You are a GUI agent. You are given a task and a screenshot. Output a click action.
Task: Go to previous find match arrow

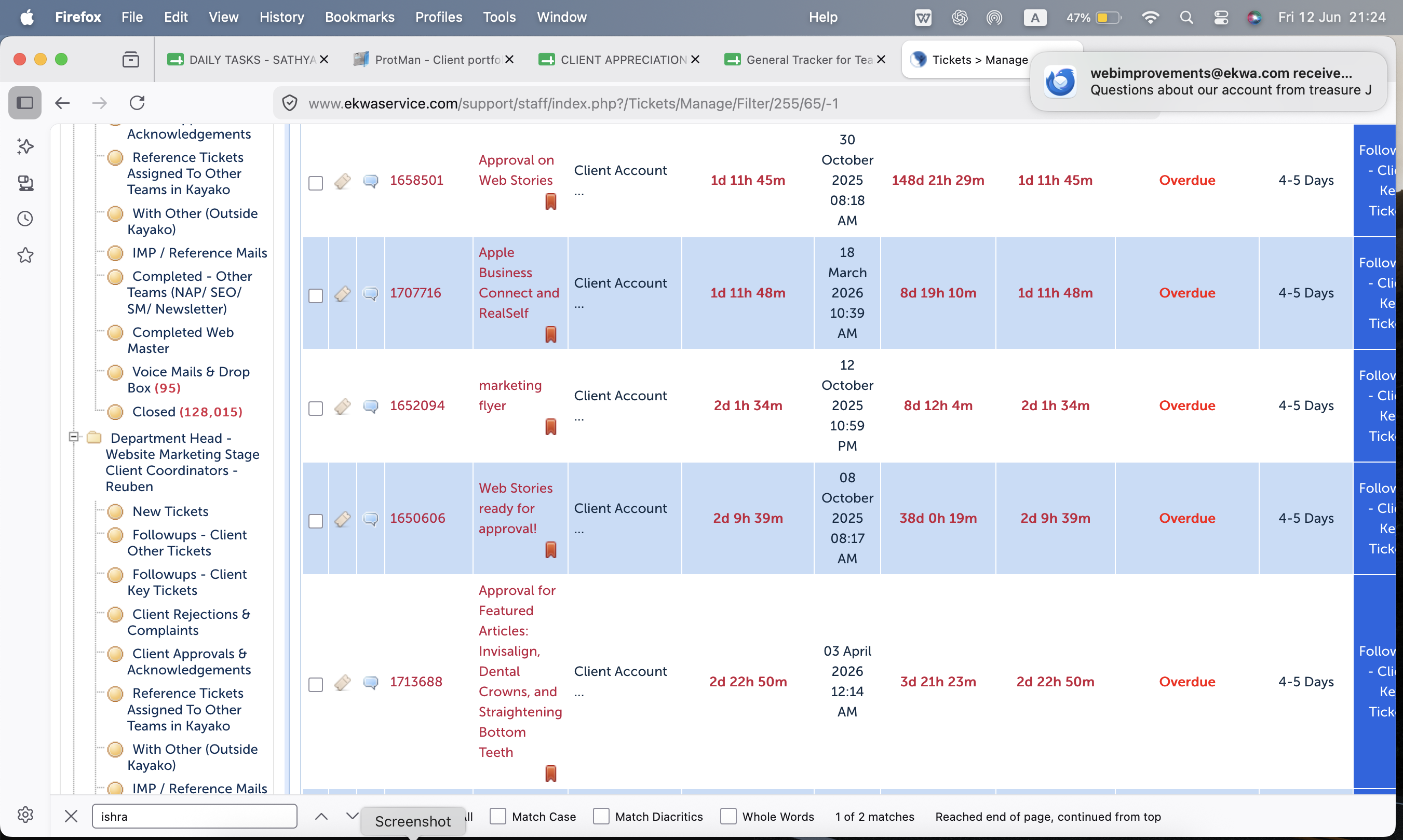click(321, 816)
